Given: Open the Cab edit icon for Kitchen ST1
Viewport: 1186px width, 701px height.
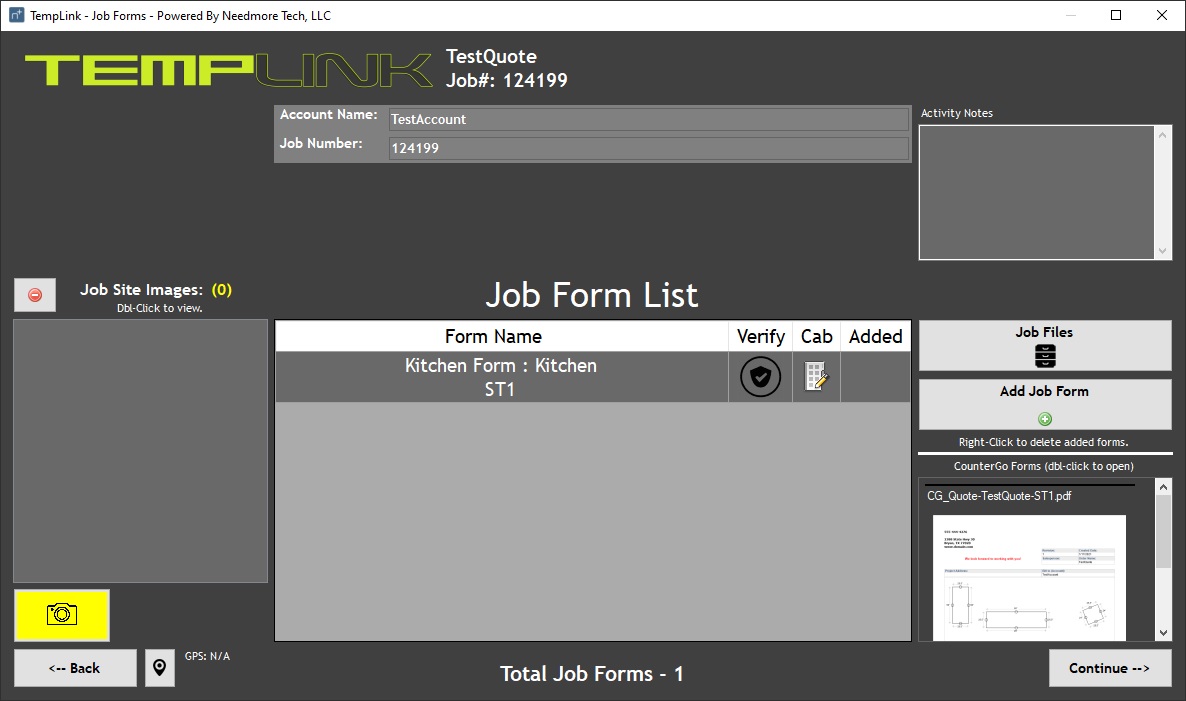Looking at the screenshot, I should pos(816,377).
